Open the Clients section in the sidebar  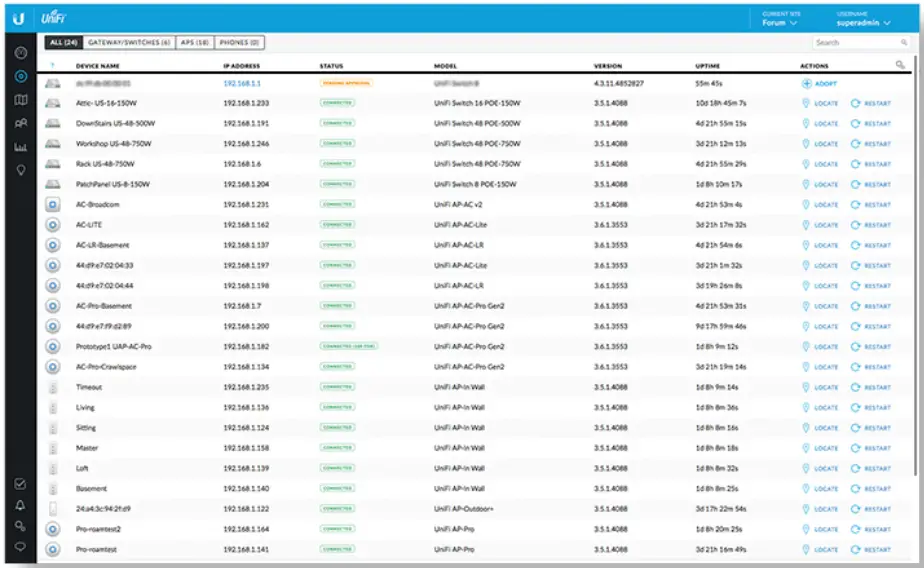[21, 123]
